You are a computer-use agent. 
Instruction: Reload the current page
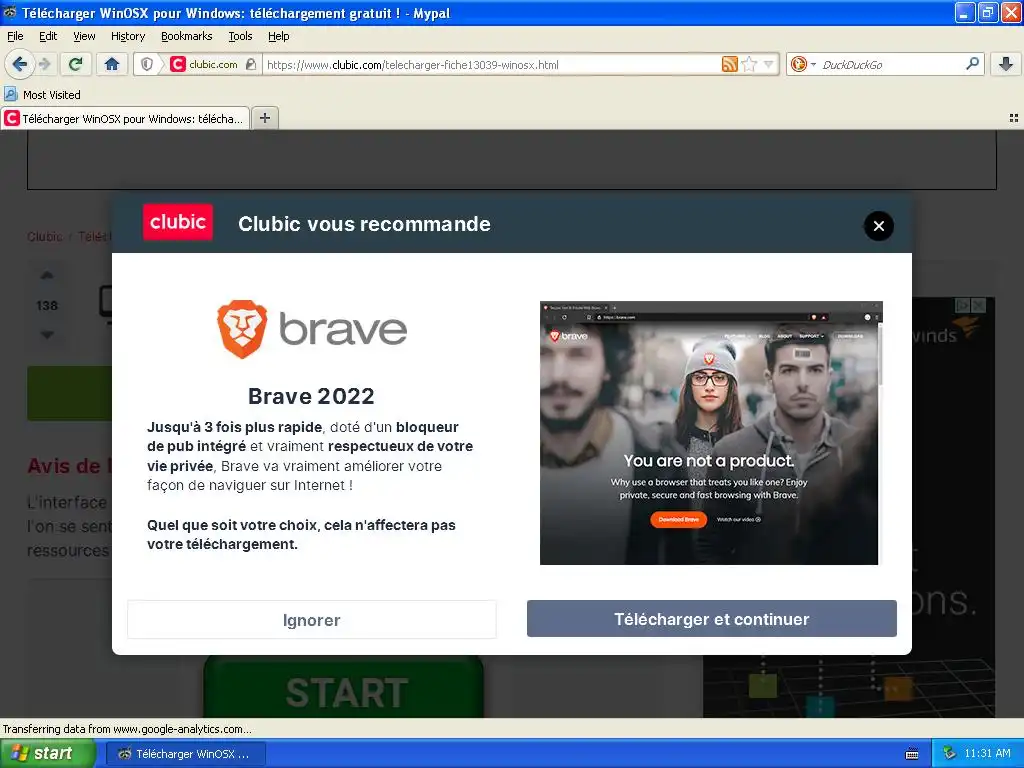76,64
